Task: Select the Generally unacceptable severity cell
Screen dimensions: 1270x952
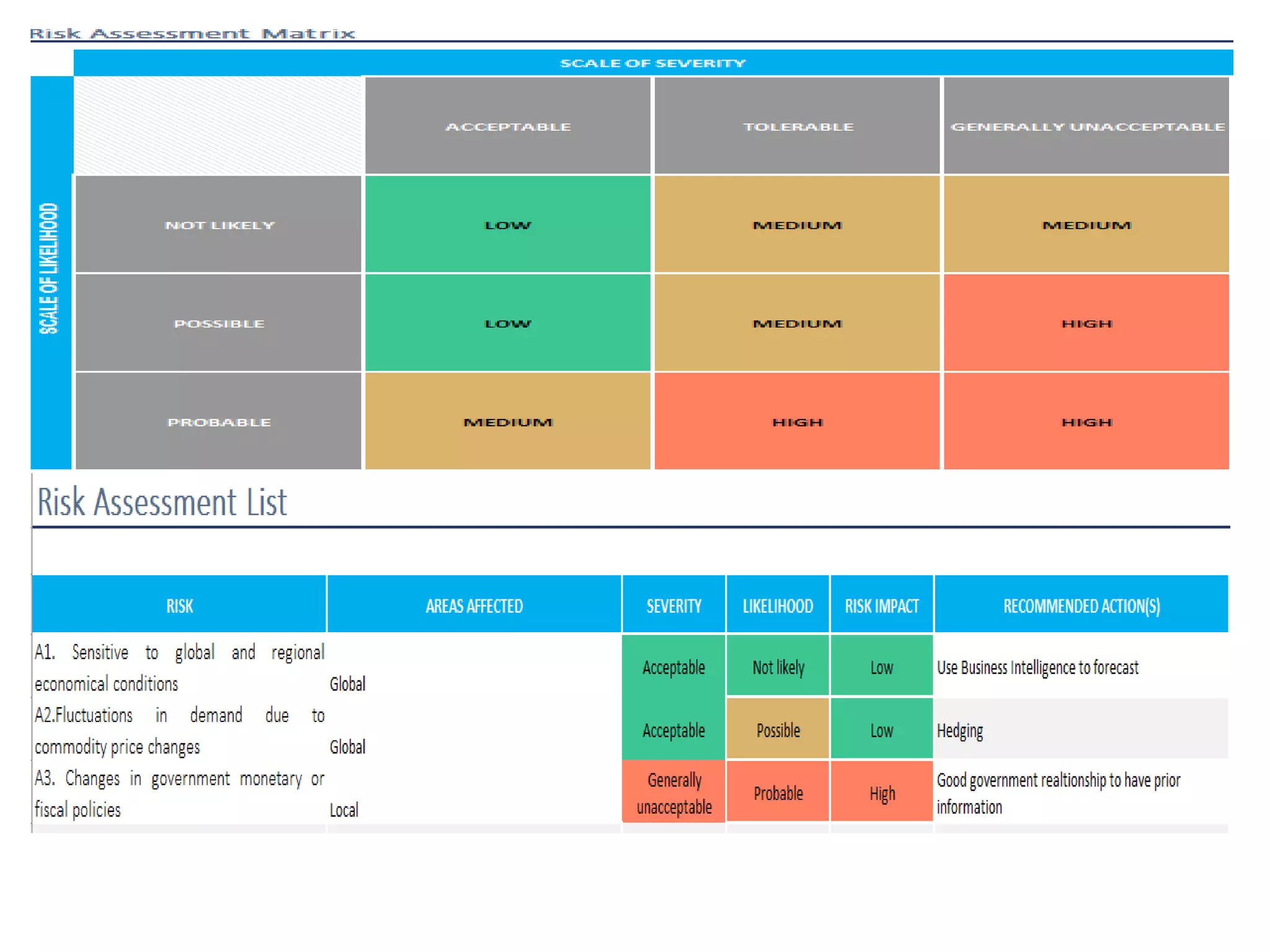Action: coord(673,793)
